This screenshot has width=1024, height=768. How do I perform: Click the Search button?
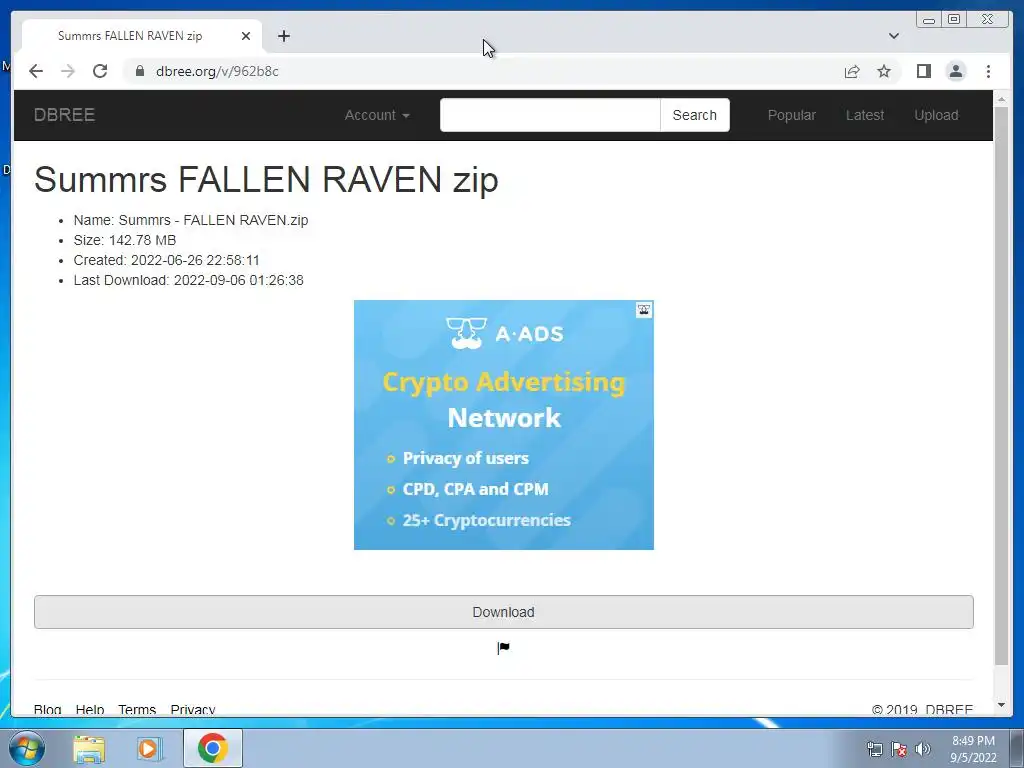[695, 115]
